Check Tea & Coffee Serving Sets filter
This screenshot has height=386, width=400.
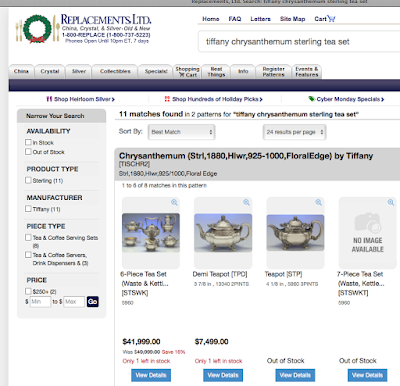point(28,238)
